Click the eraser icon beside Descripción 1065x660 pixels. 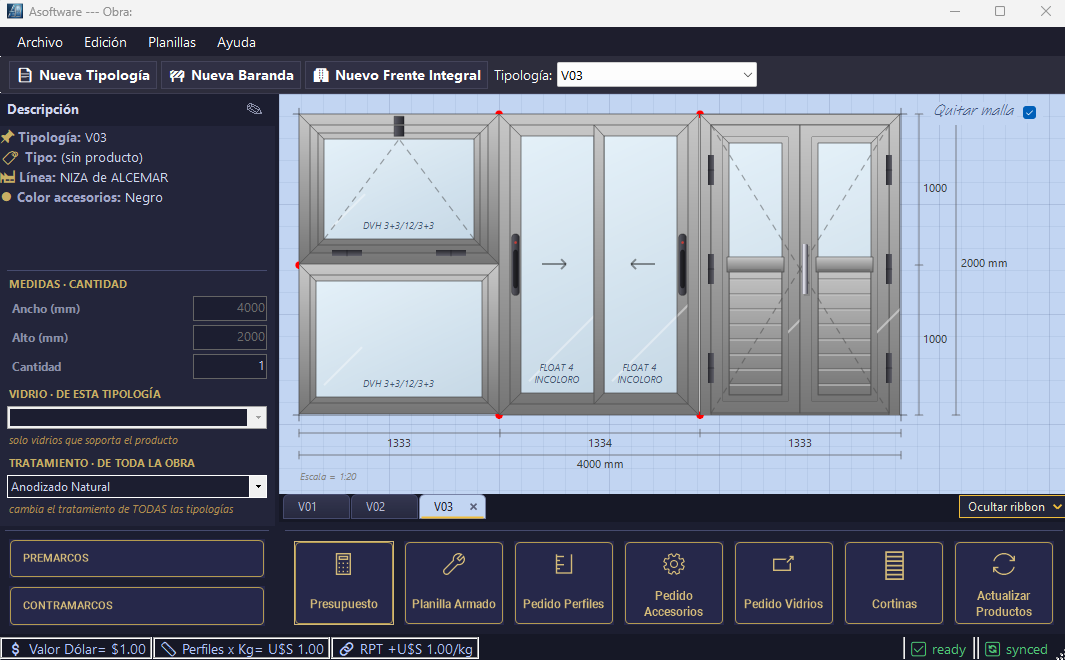254,109
